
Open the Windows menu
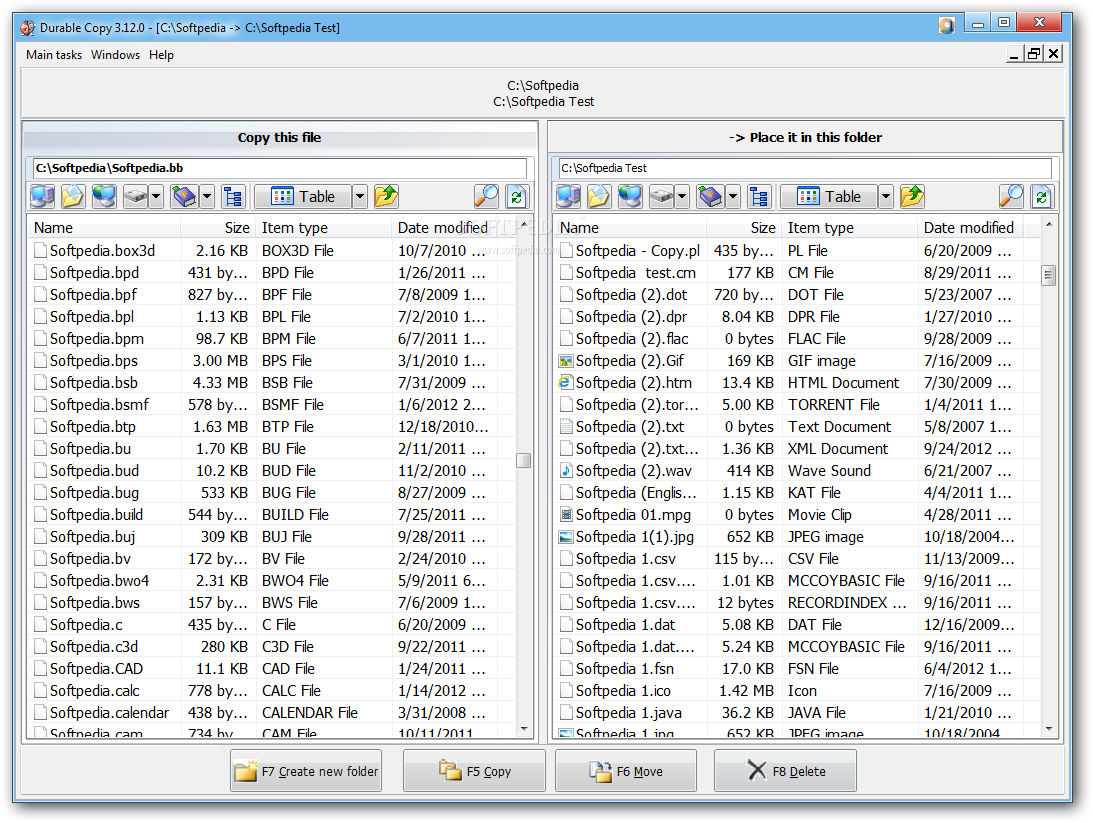115,55
